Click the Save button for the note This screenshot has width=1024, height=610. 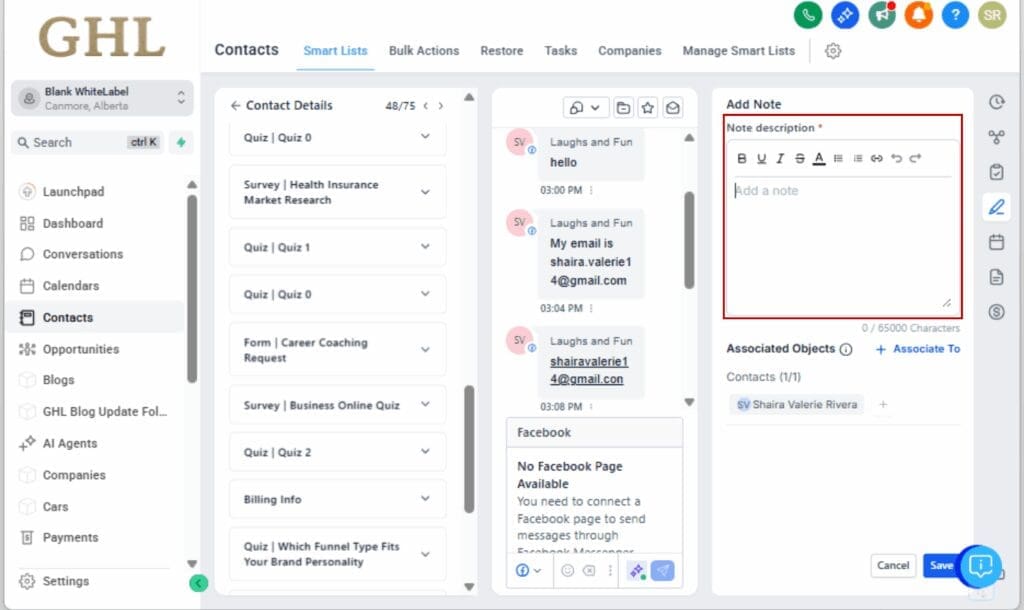940,565
